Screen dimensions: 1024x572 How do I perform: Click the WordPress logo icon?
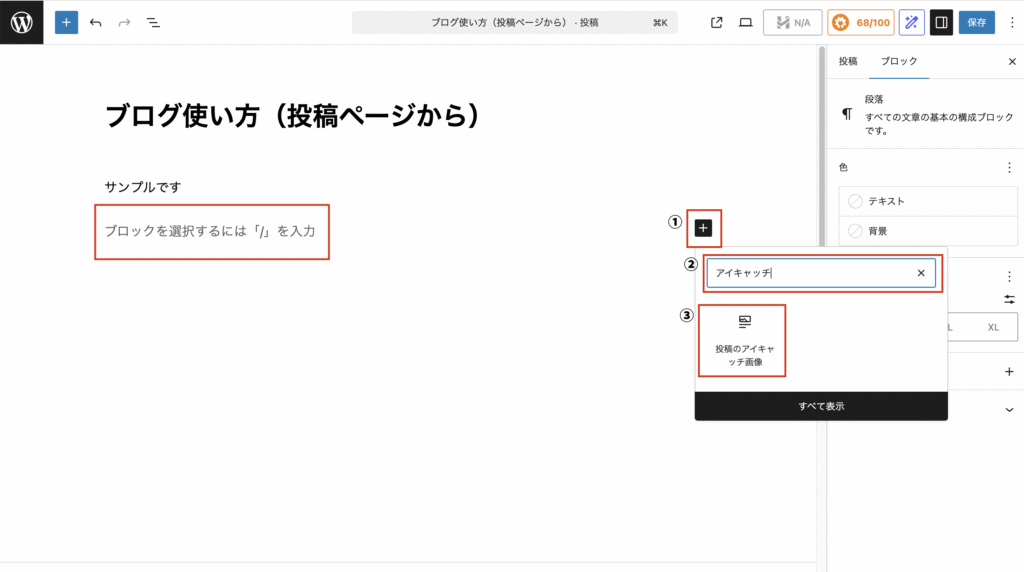pyautogui.click(x=22, y=22)
